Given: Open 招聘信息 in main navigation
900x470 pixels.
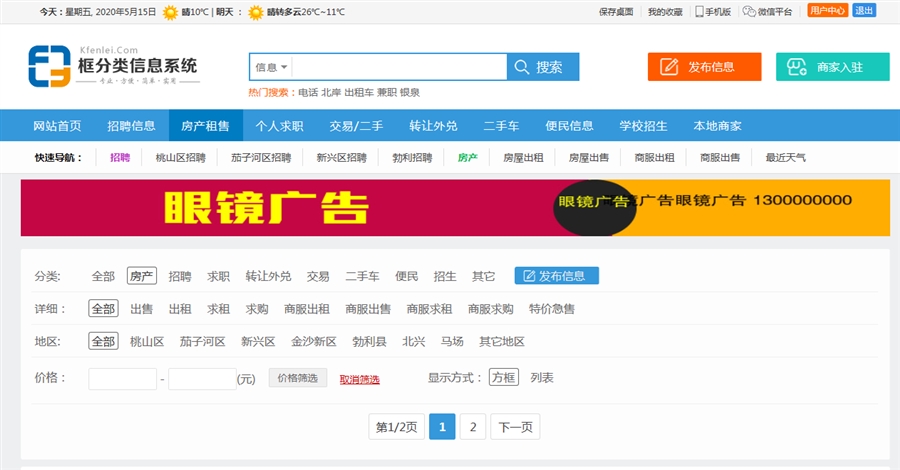Looking at the screenshot, I should 131,126.
